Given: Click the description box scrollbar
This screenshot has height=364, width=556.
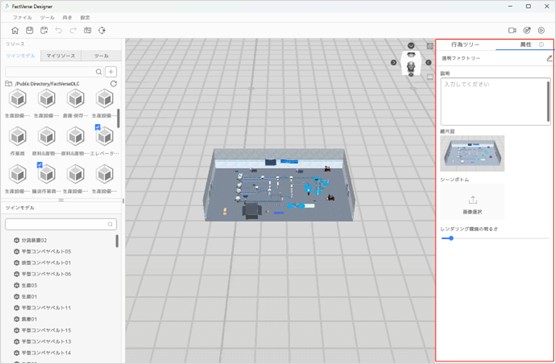Looking at the screenshot, I should (548, 101).
